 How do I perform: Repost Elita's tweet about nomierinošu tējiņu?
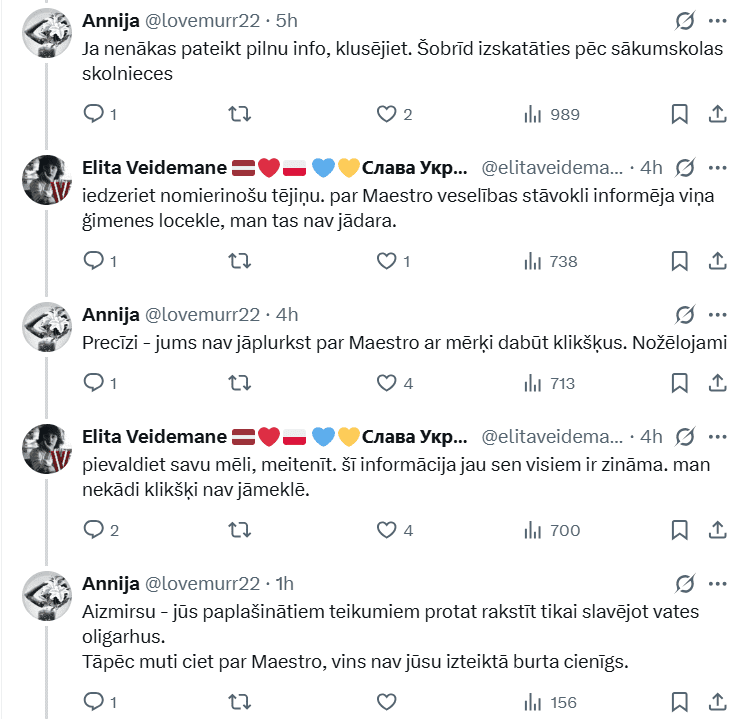pos(240,261)
